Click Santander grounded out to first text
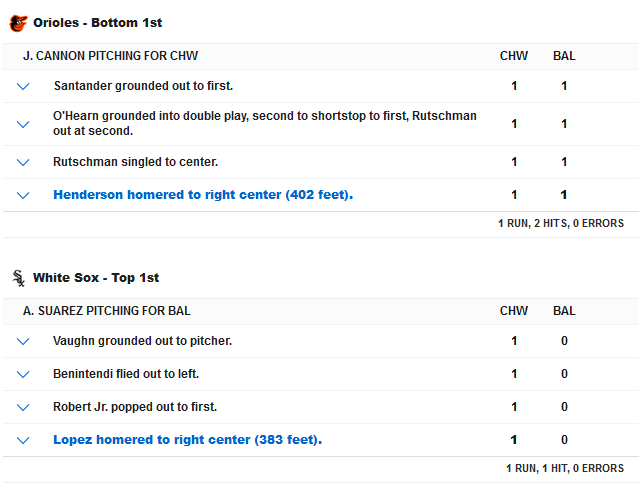This screenshot has height=498, width=640. tap(143, 86)
